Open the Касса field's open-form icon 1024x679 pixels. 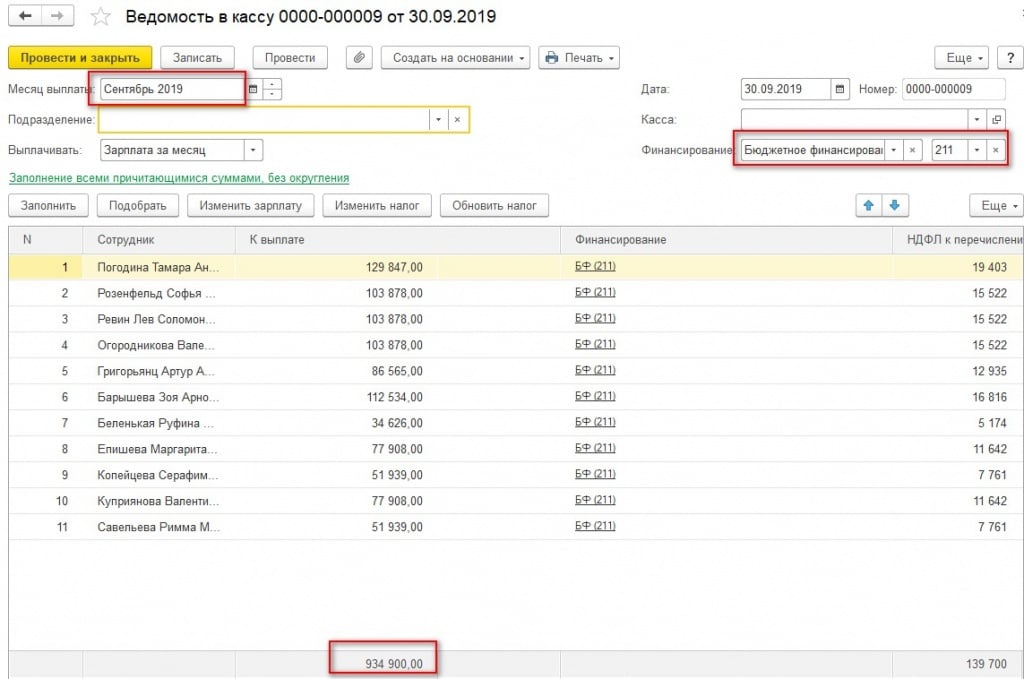pos(996,119)
